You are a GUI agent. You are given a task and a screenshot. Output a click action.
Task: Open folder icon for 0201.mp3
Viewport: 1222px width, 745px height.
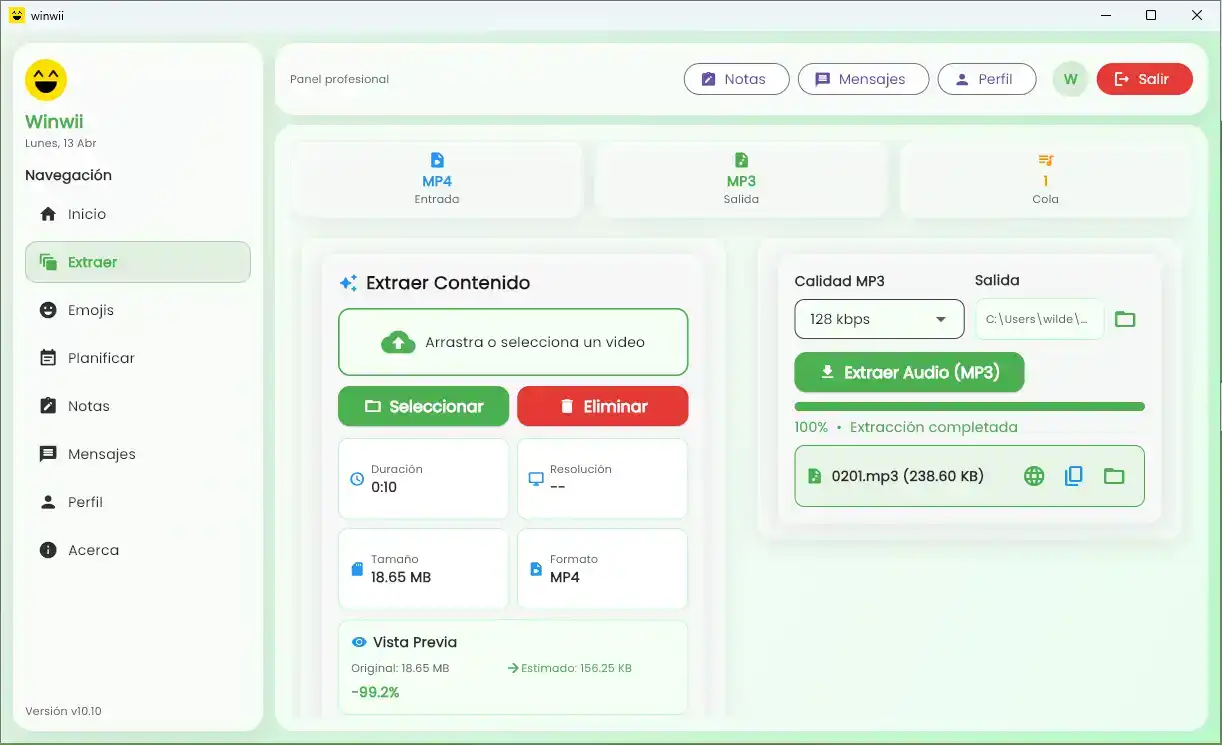[x=1114, y=476]
